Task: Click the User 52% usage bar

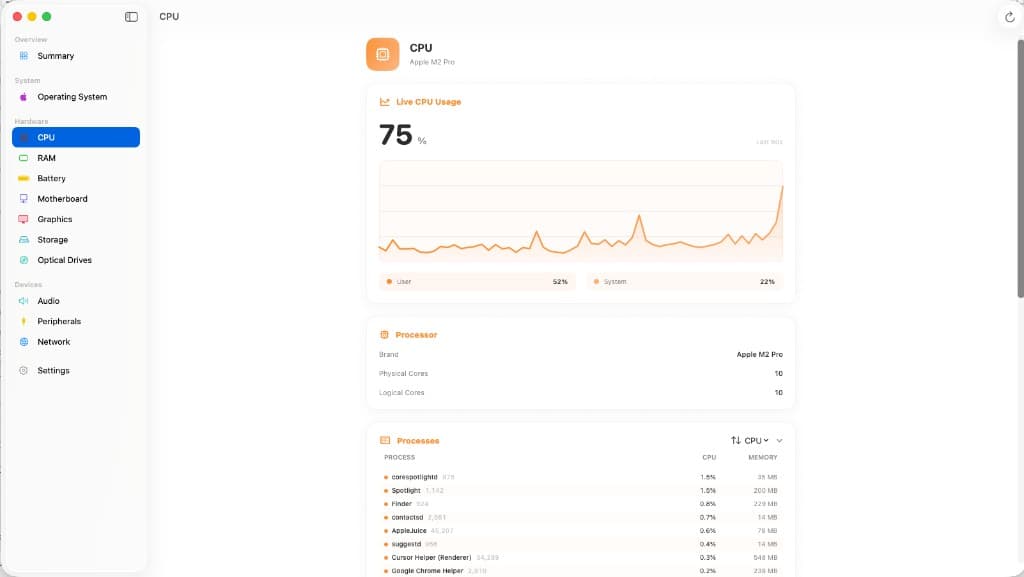Action: (477, 282)
